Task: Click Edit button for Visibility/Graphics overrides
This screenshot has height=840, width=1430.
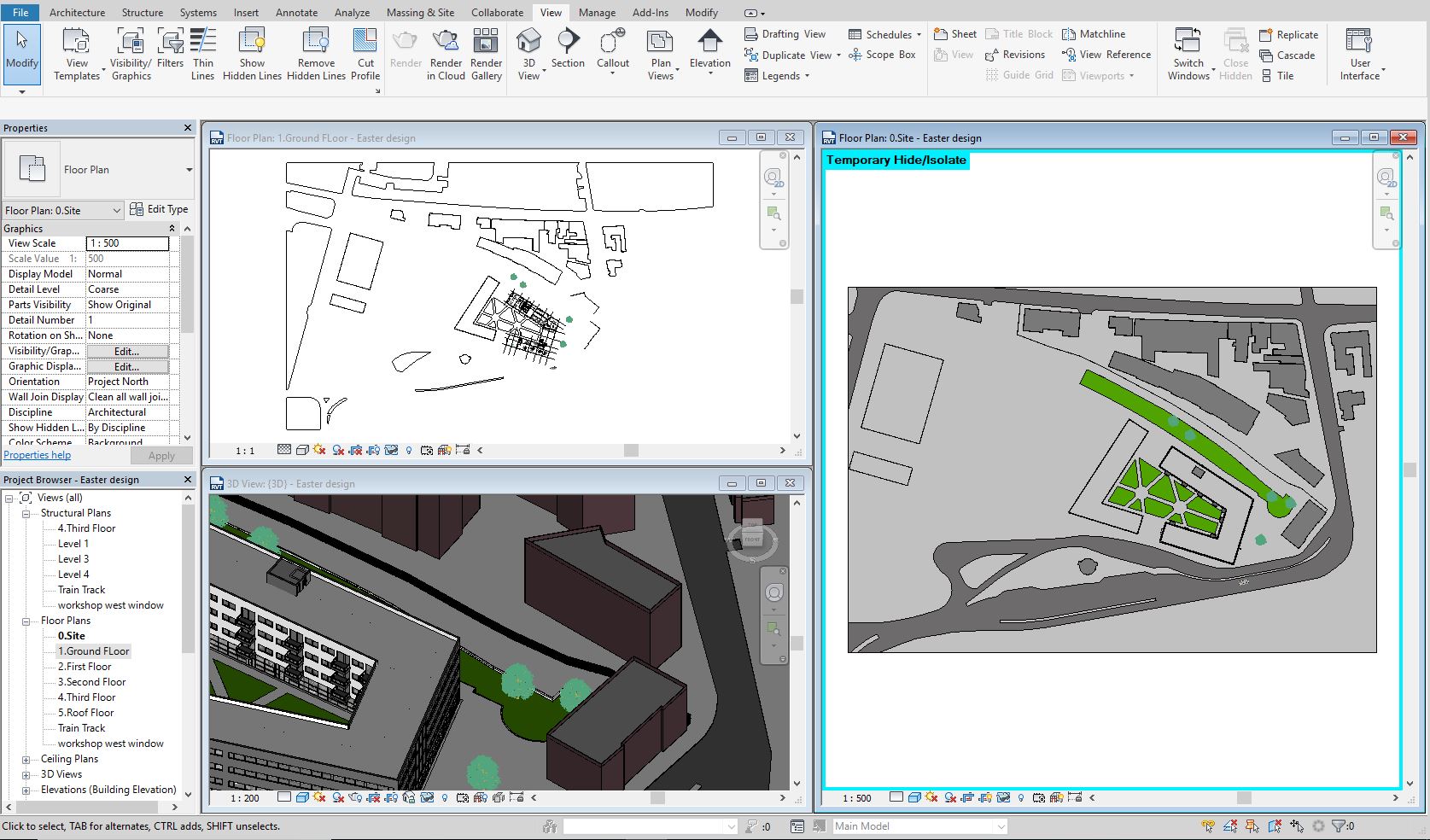Action: pyautogui.click(x=127, y=351)
